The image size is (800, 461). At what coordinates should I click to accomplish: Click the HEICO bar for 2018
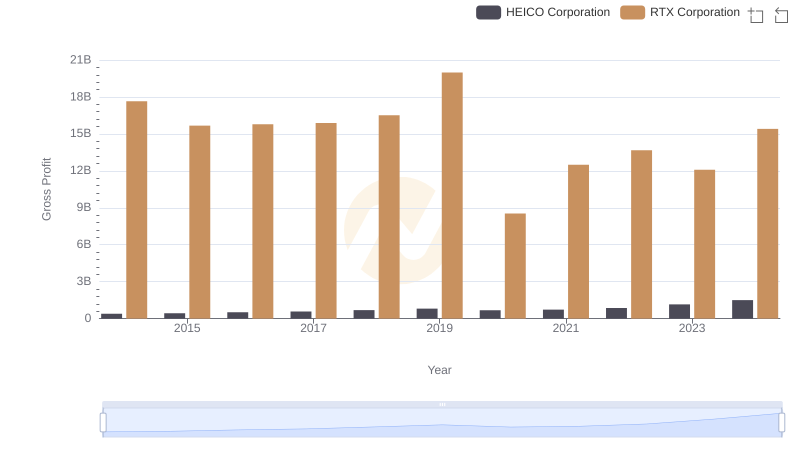364,314
